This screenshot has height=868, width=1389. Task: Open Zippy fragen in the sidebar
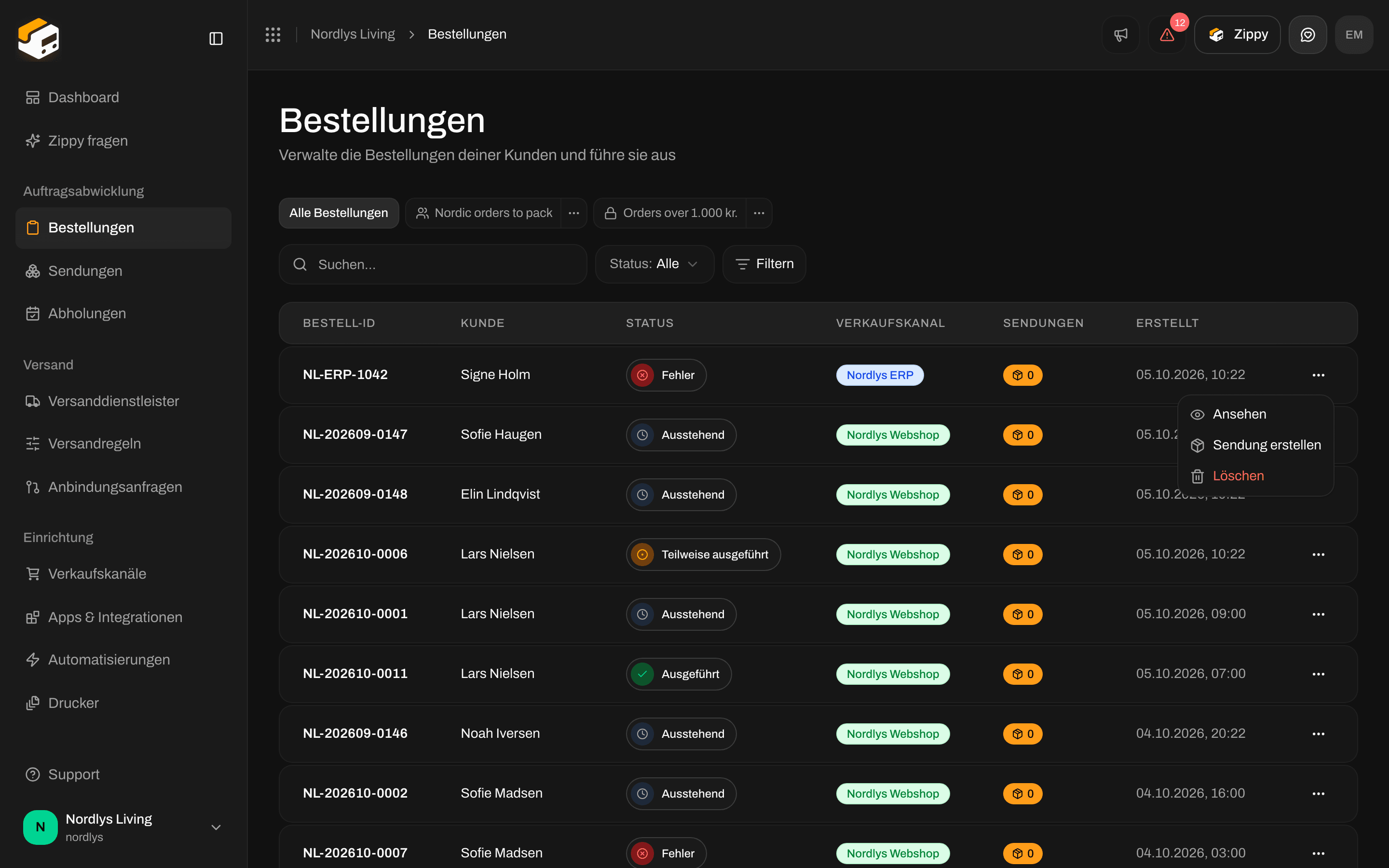123,141
